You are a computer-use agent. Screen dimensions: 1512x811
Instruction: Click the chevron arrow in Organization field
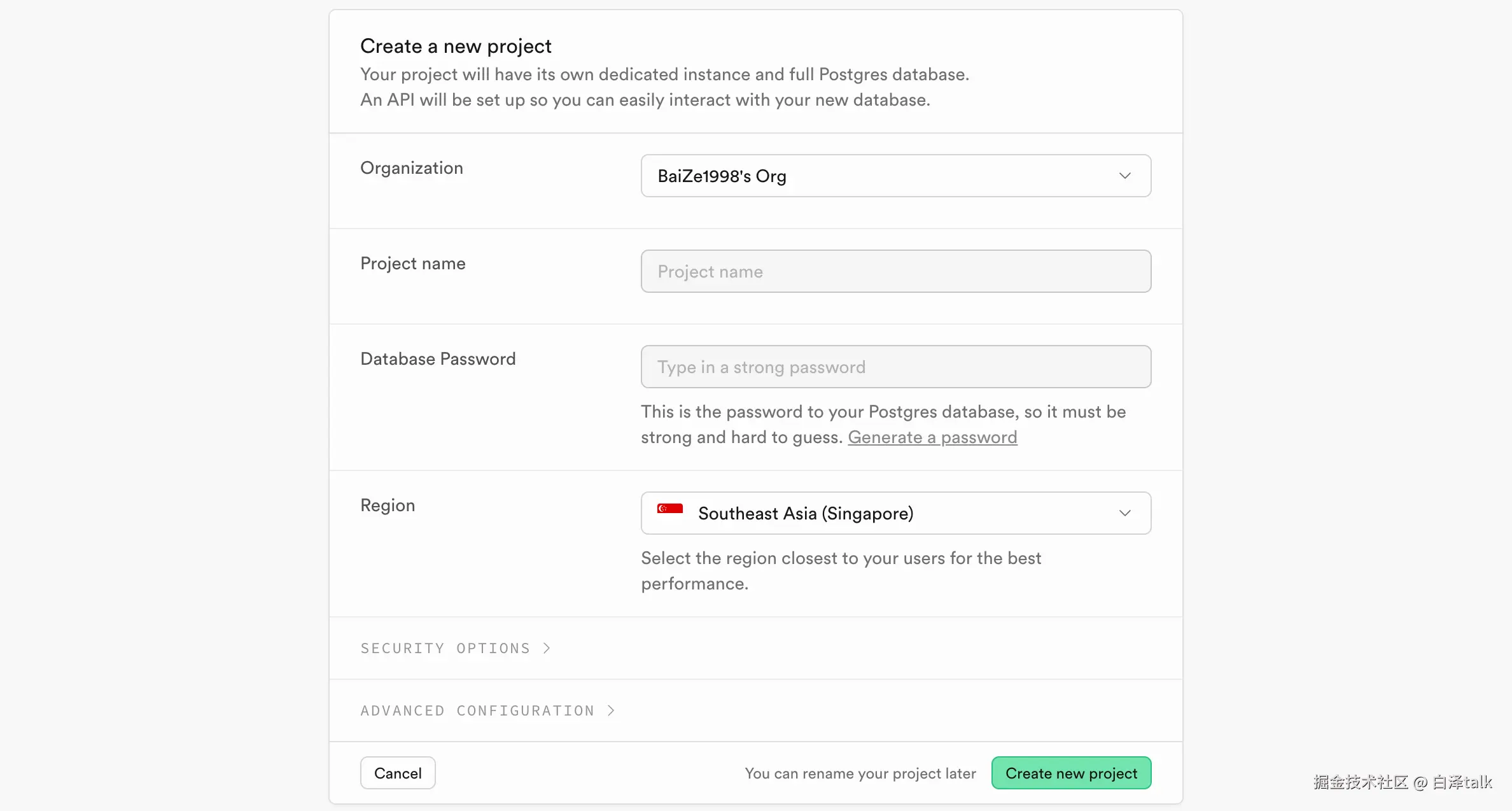1124,176
